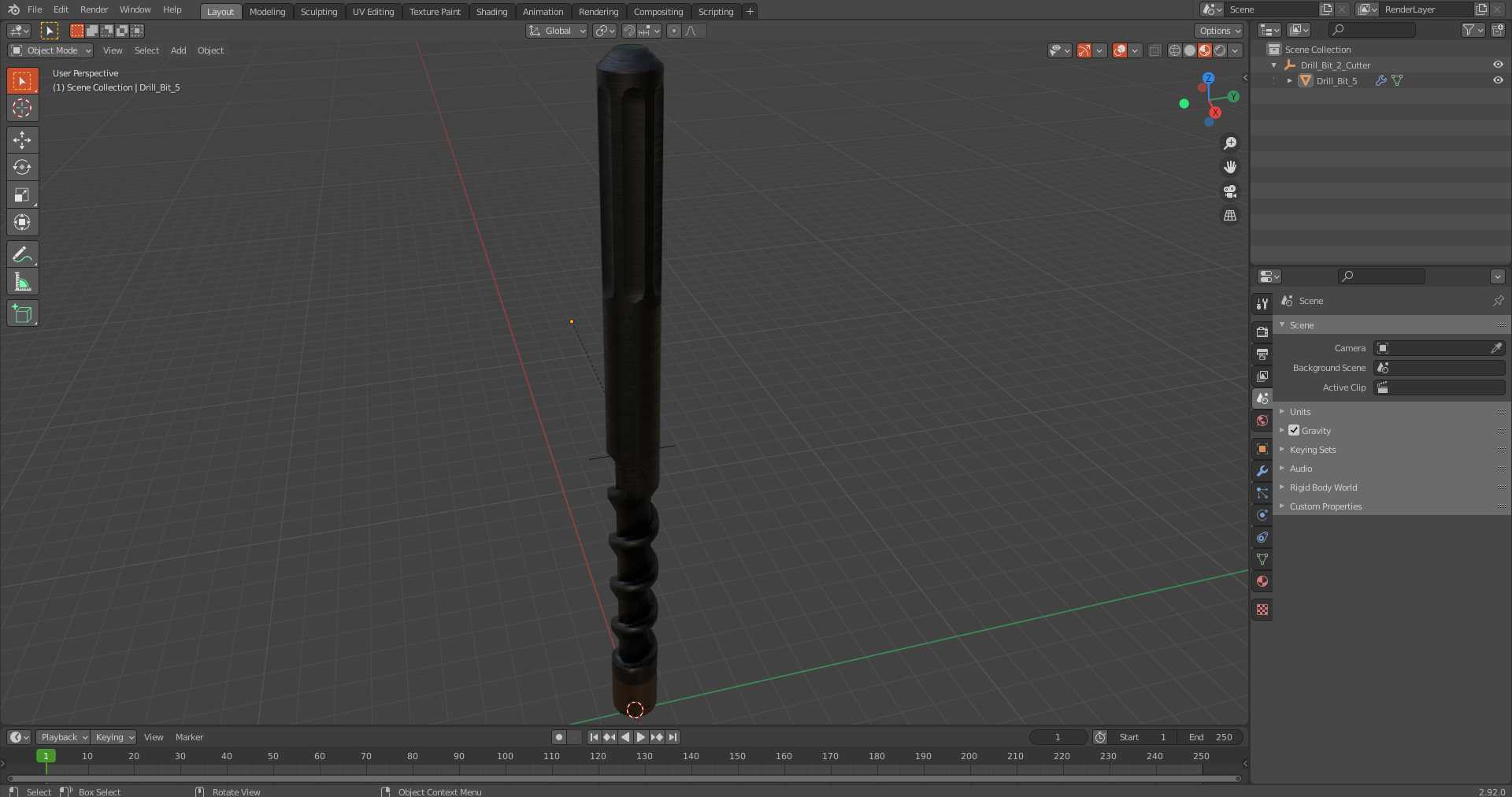Image resolution: width=1512 pixels, height=797 pixels.
Task: Toggle X-ray display
Action: point(1154,50)
